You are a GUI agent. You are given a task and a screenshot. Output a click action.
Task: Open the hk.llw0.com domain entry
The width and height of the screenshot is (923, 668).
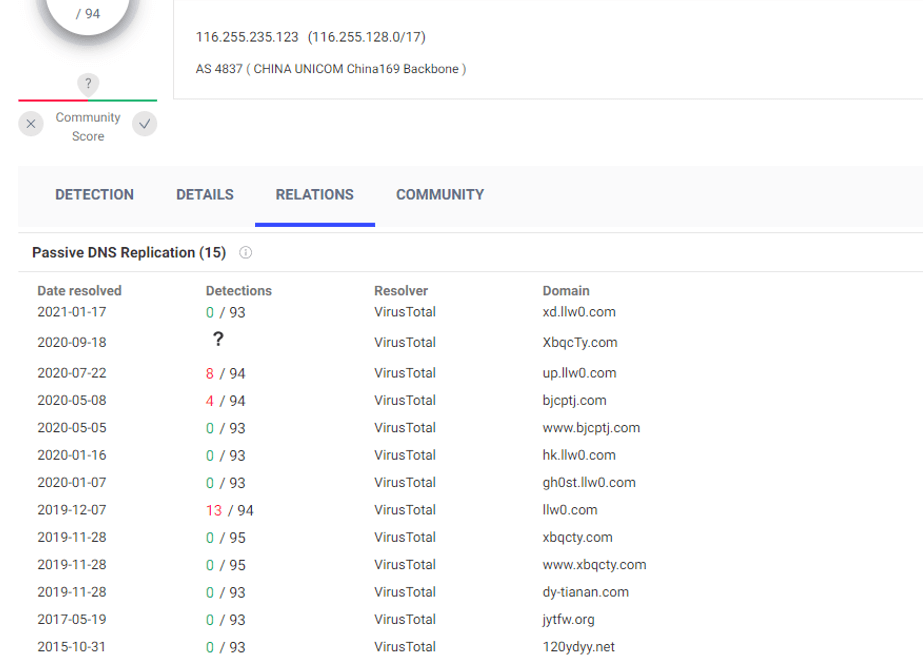pyautogui.click(x=579, y=455)
